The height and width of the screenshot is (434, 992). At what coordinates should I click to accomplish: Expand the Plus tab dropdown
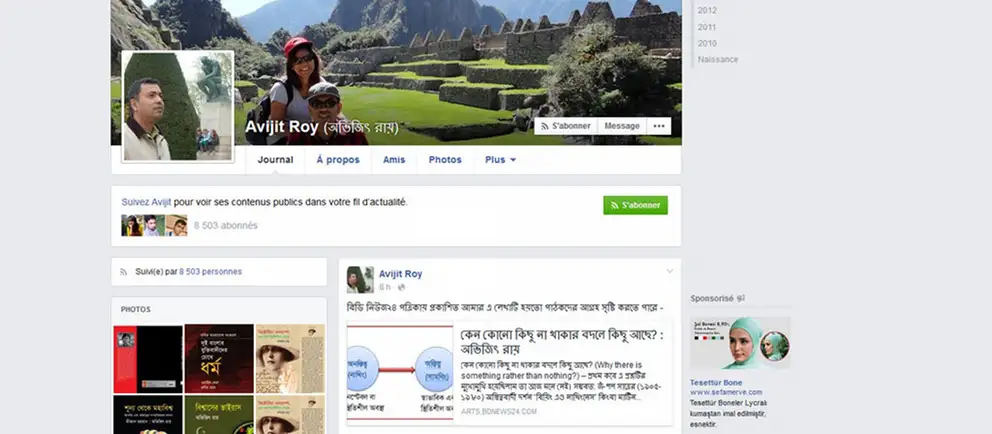[500, 160]
